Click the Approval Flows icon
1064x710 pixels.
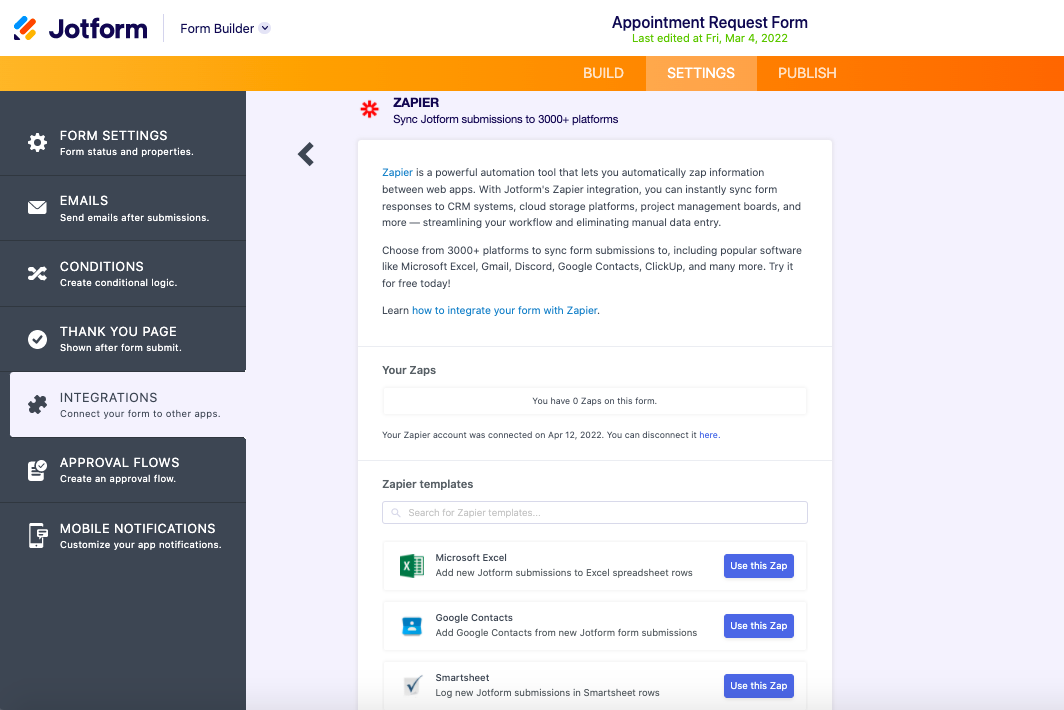click(x=37, y=470)
